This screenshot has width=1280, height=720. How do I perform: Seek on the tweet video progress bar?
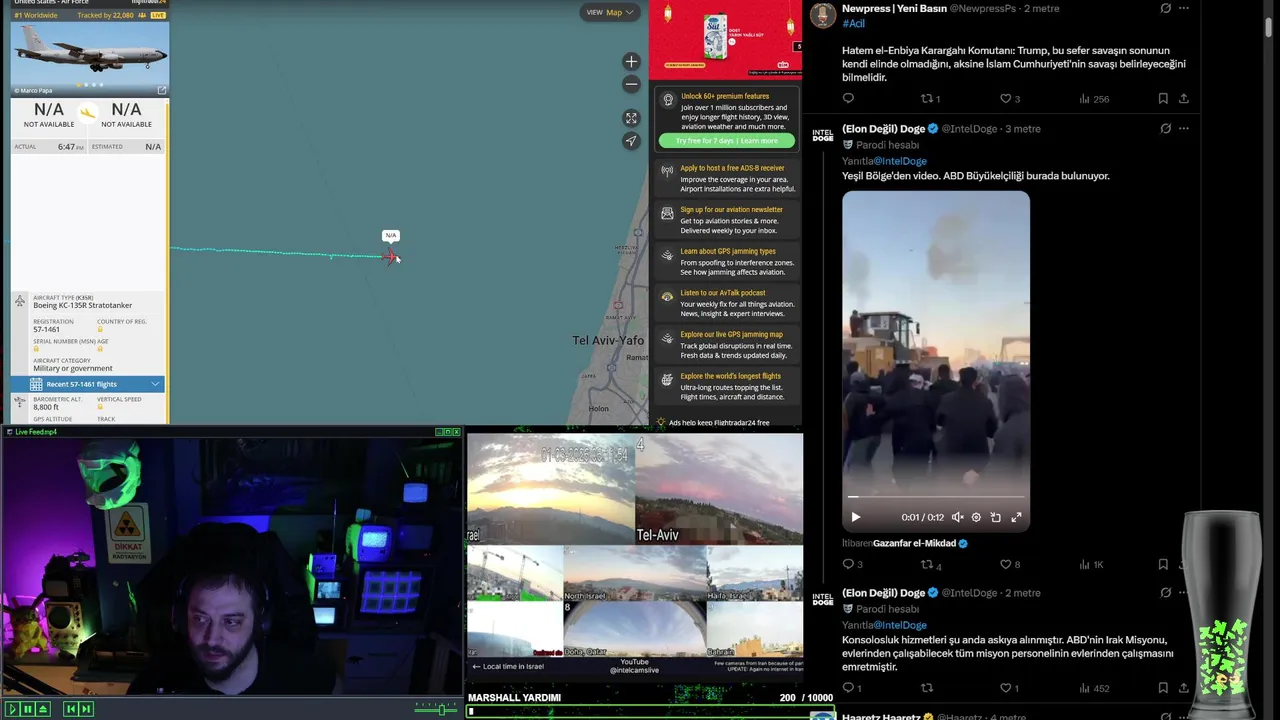point(936,496)
